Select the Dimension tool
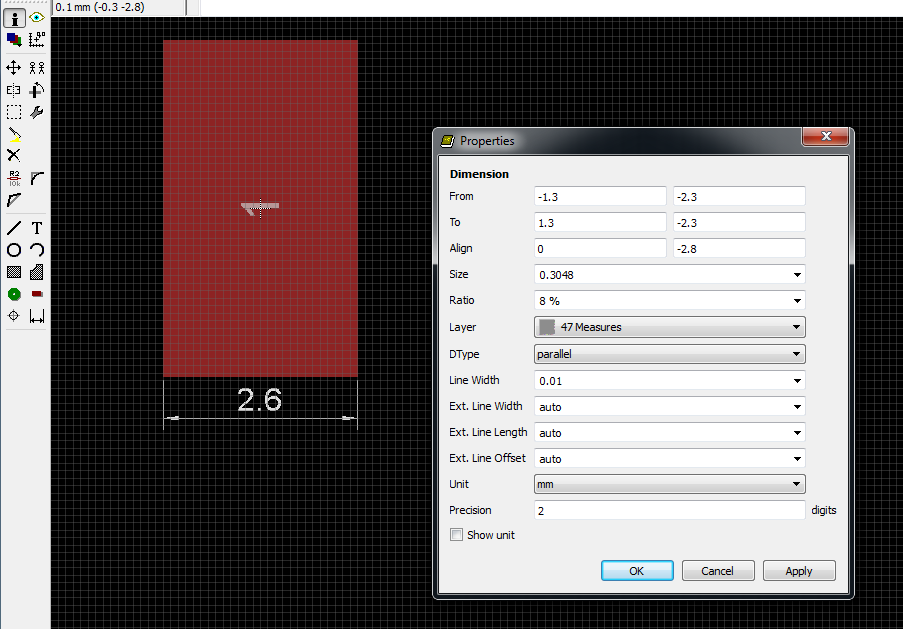 click(37, 316)
